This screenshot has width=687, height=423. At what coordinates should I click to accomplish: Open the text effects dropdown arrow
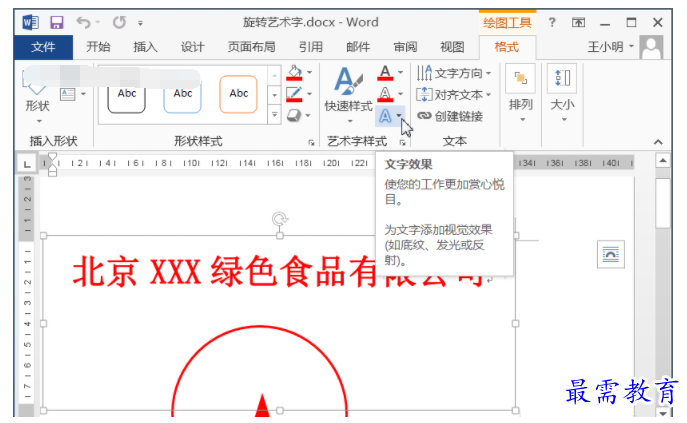[399, 115]
